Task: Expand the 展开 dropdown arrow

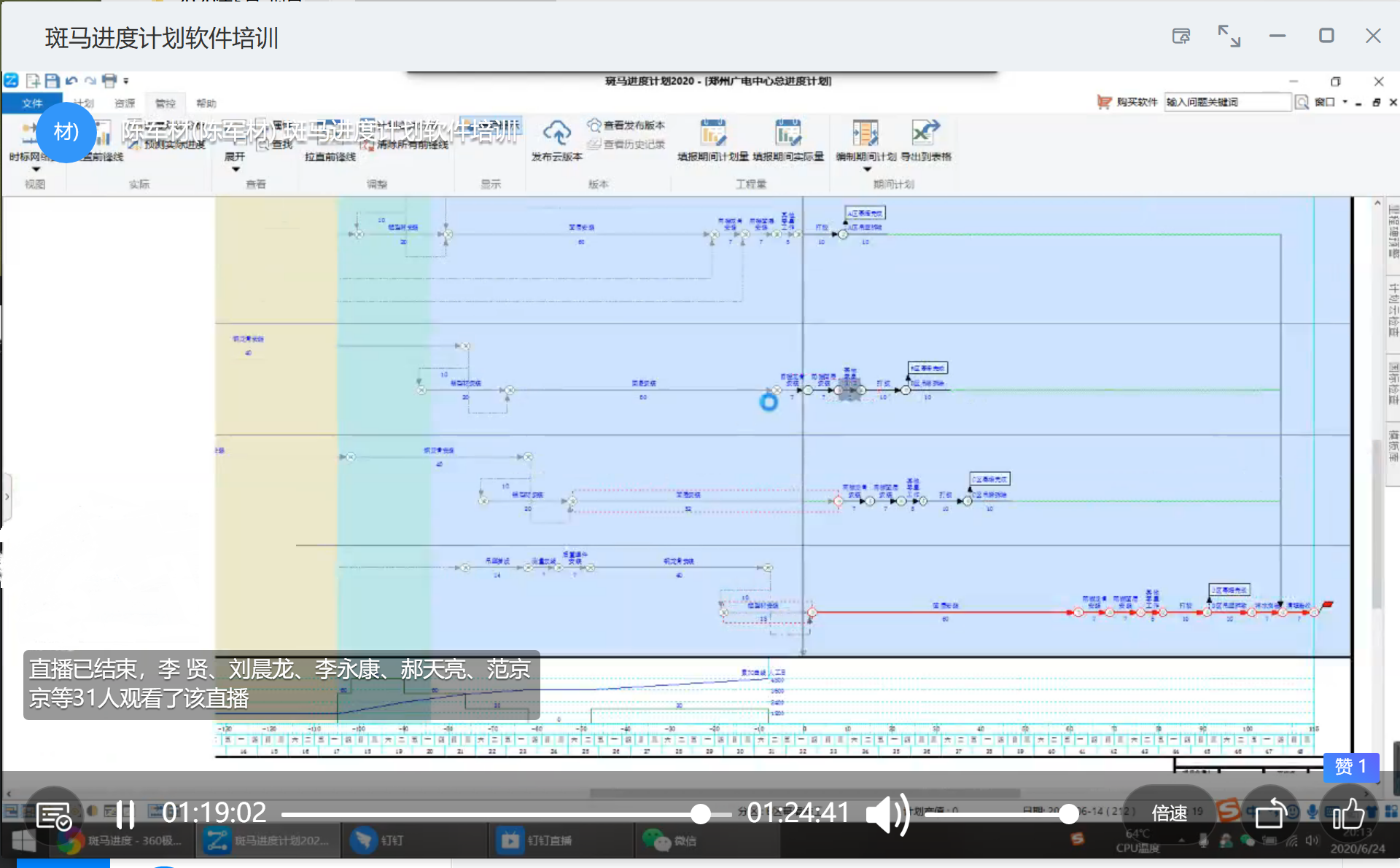Action: point(236,169)
